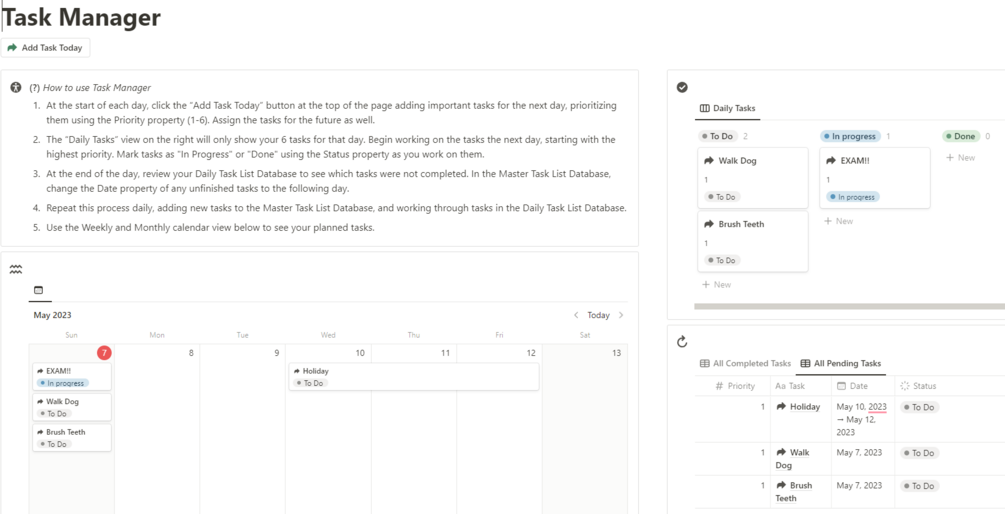1005x514 pixels.
Task: Go to previous month using left chevron
Action: [x=576, y=315]
